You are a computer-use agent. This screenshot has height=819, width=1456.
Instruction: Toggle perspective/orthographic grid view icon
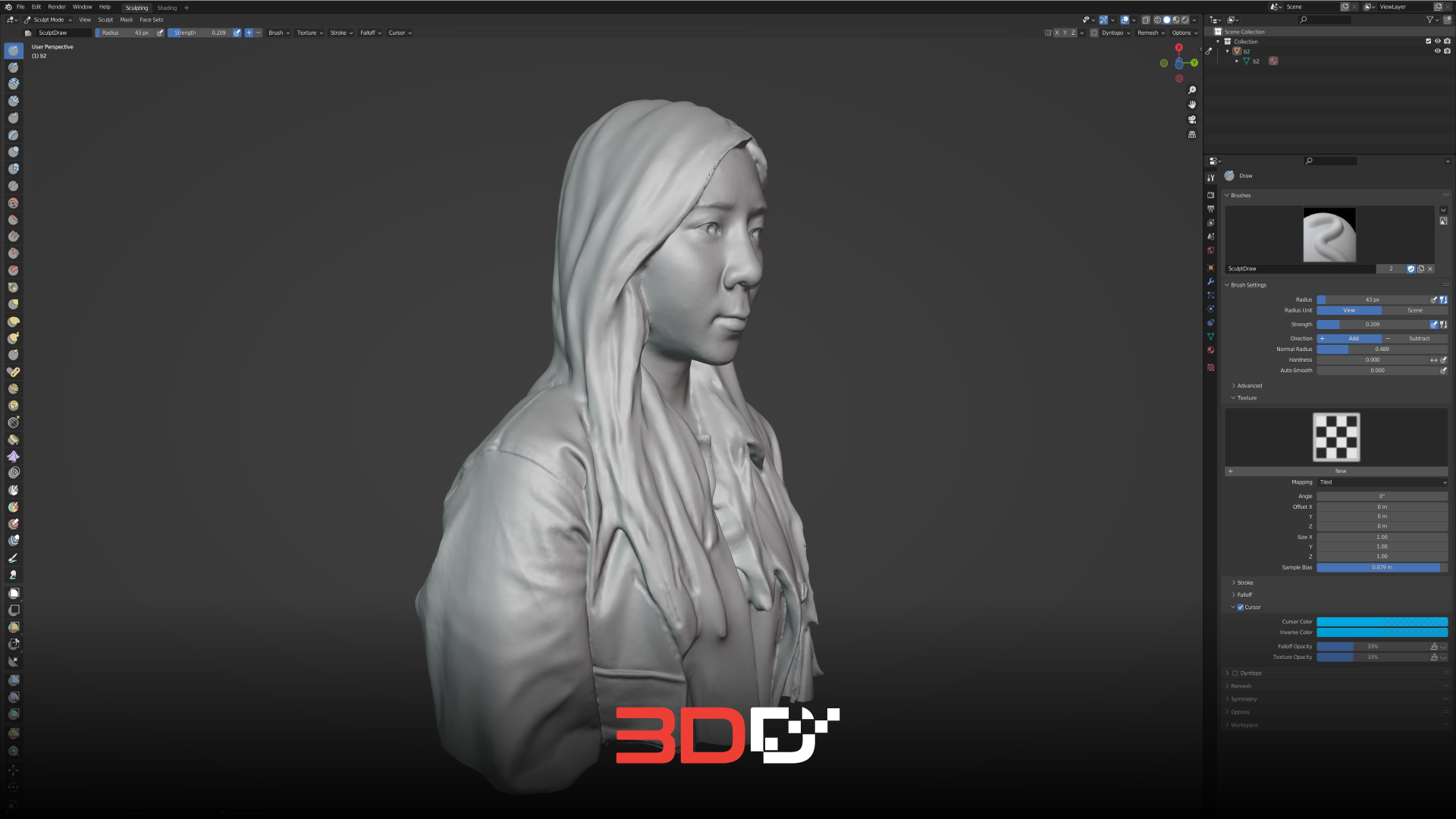pos(1192,135)
